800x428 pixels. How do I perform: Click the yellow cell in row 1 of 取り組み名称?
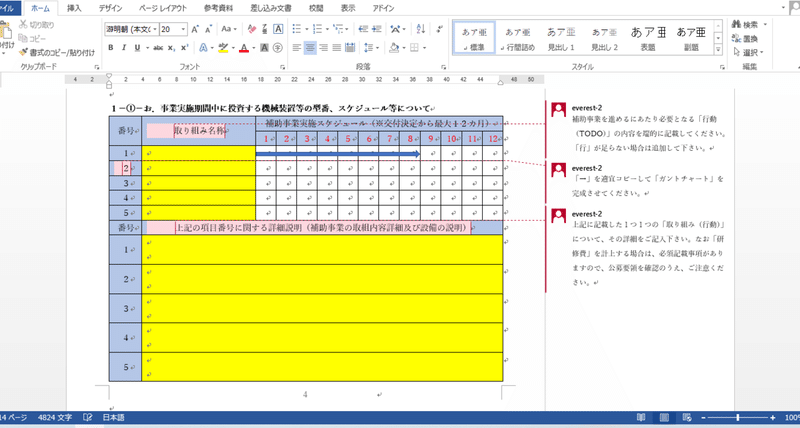coord(199,153)
